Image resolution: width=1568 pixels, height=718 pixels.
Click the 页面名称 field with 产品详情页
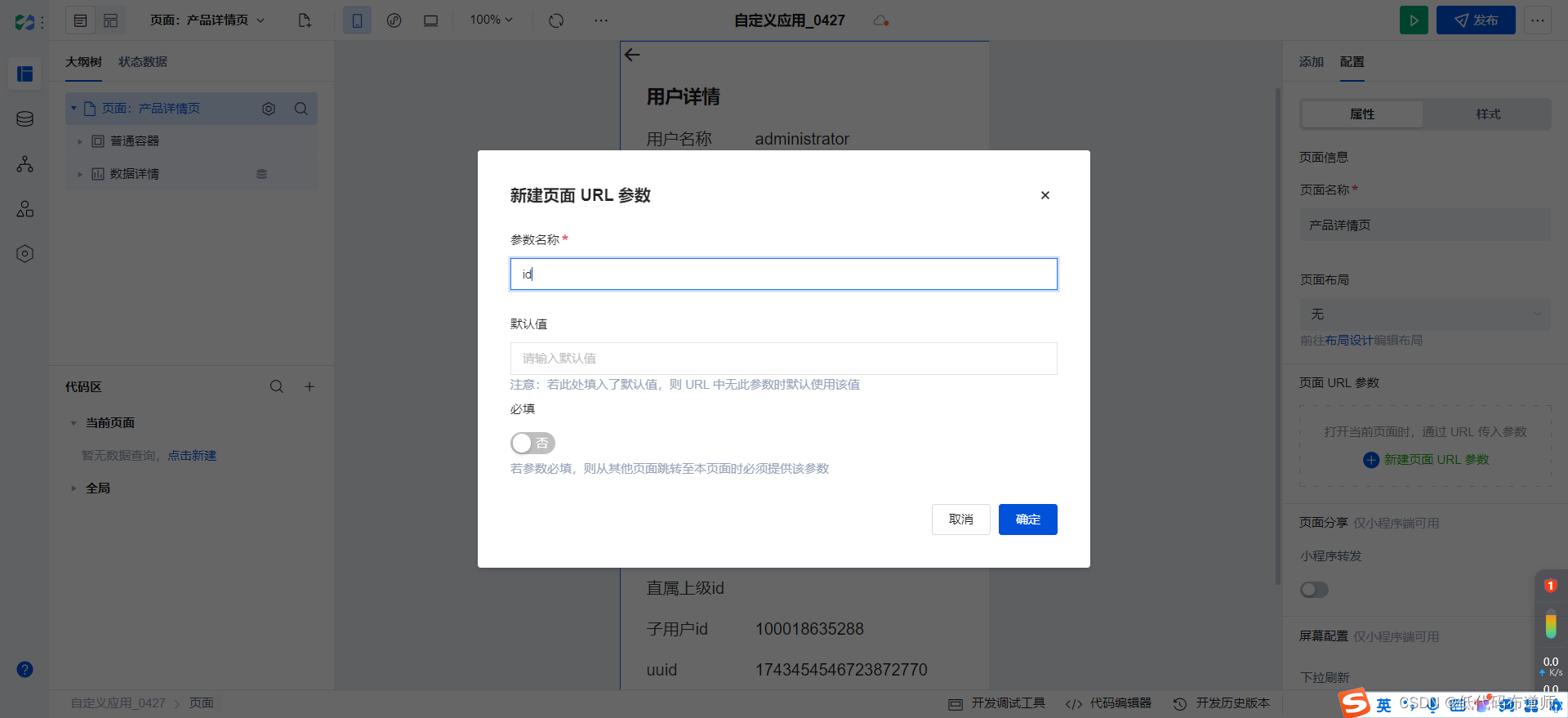point(1425,225)
